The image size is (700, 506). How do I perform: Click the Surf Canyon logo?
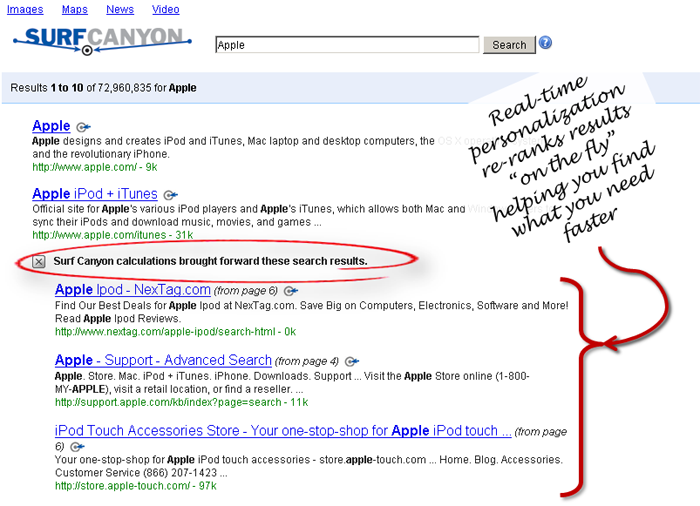point(103,41)
